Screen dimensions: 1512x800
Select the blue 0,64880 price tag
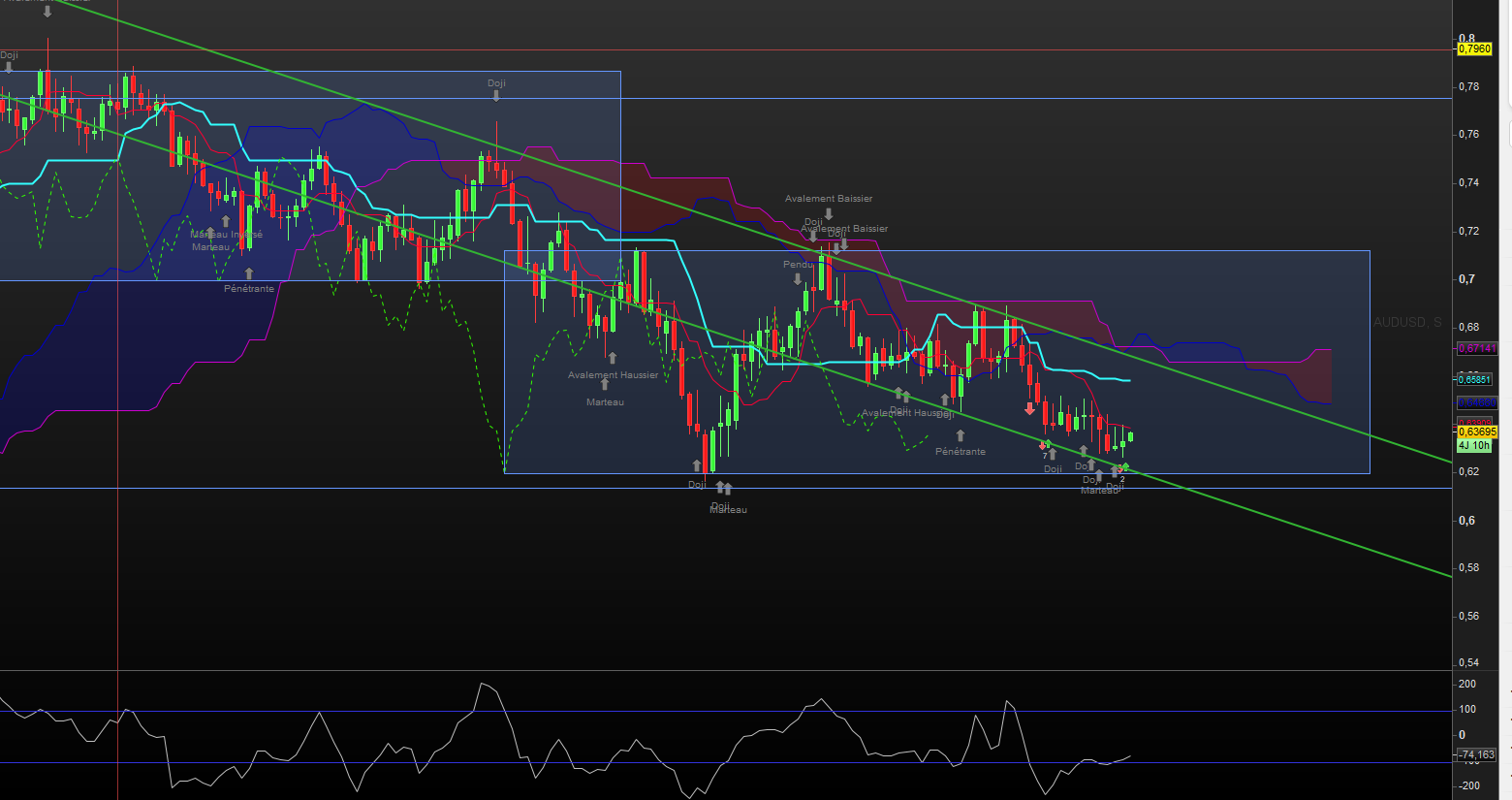tap(1477, 402)
